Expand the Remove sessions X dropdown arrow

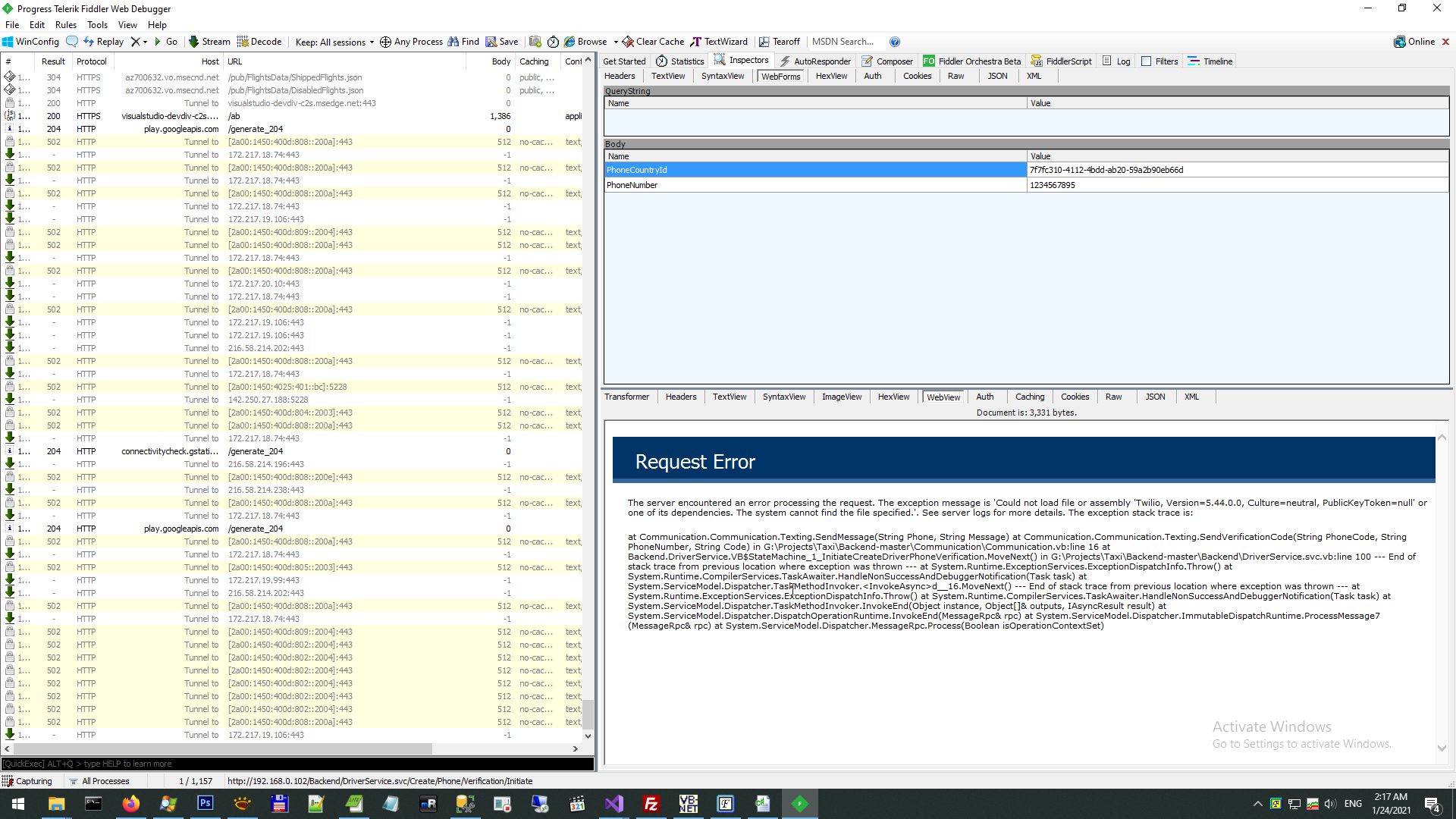click(145, 42)
